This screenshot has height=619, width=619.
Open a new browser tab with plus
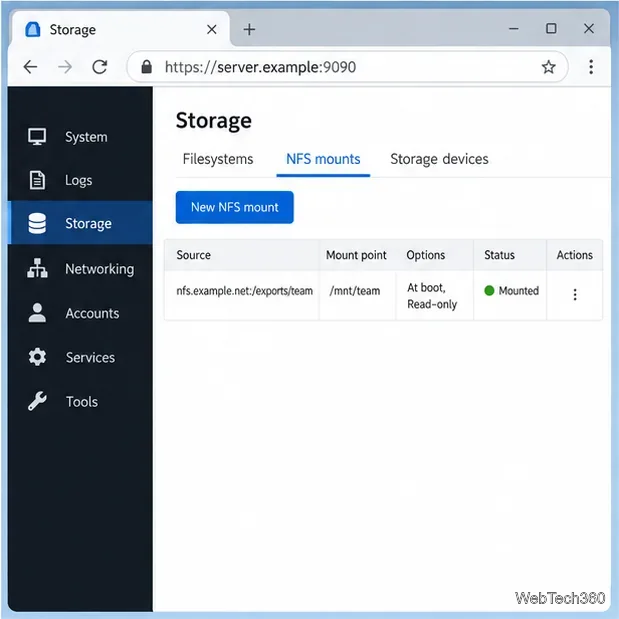click(249, 29)
